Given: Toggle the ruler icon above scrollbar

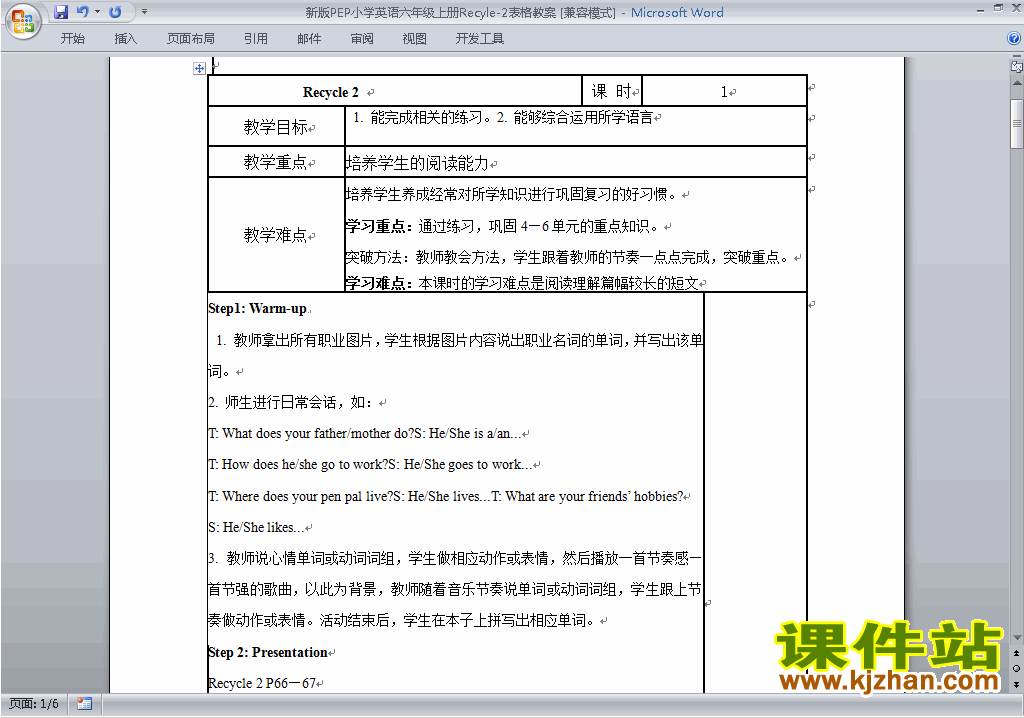Looking at the screenshot, I should pyautogui.click(x=1016, y=66).
